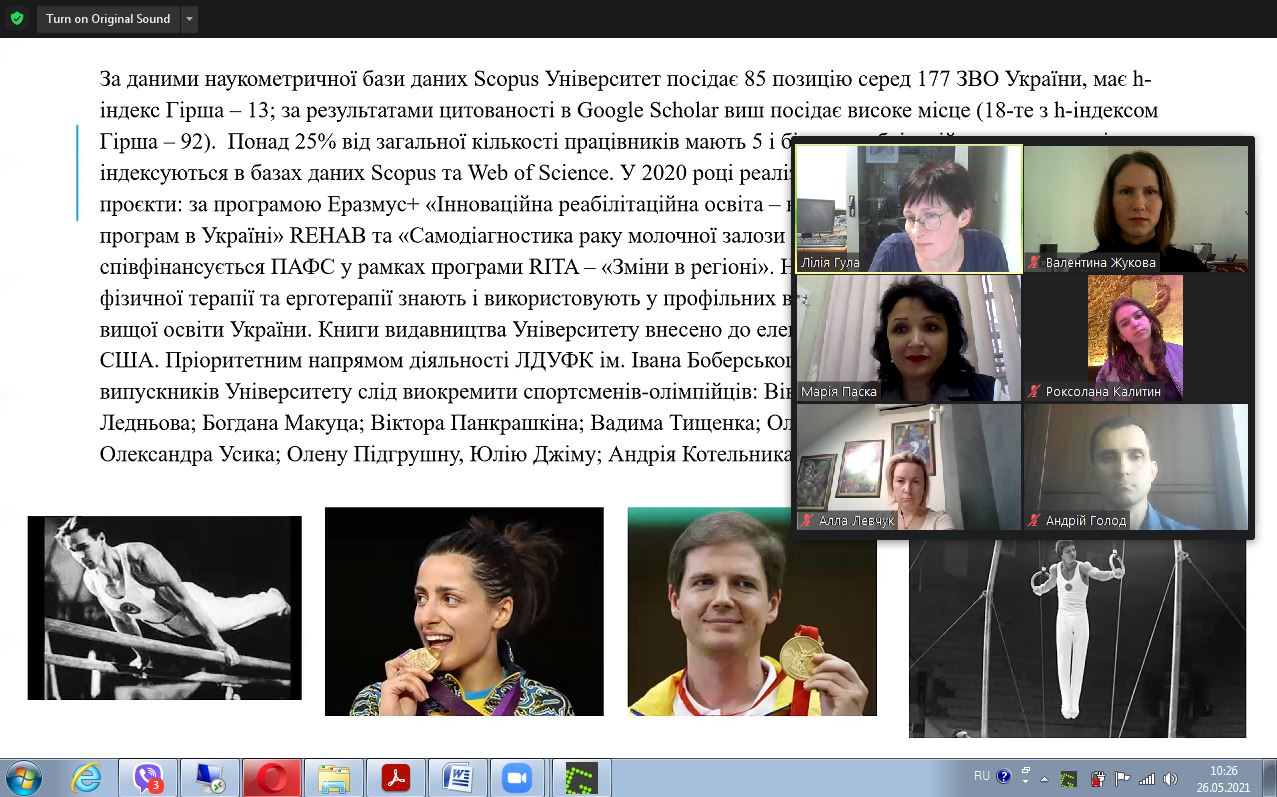Click Turn on Original Sound button

(x=108, y=19)
